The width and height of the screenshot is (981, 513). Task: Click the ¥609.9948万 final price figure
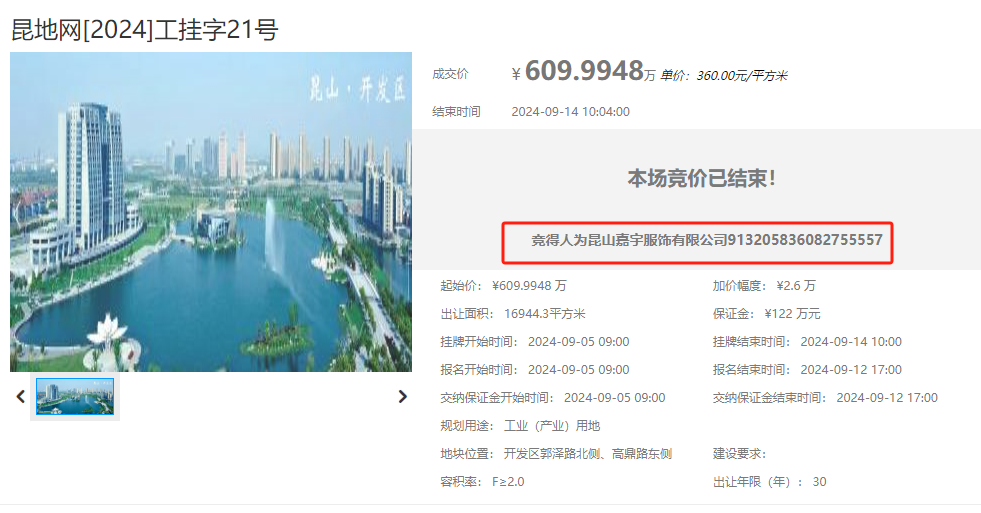(x=584, y=71)
